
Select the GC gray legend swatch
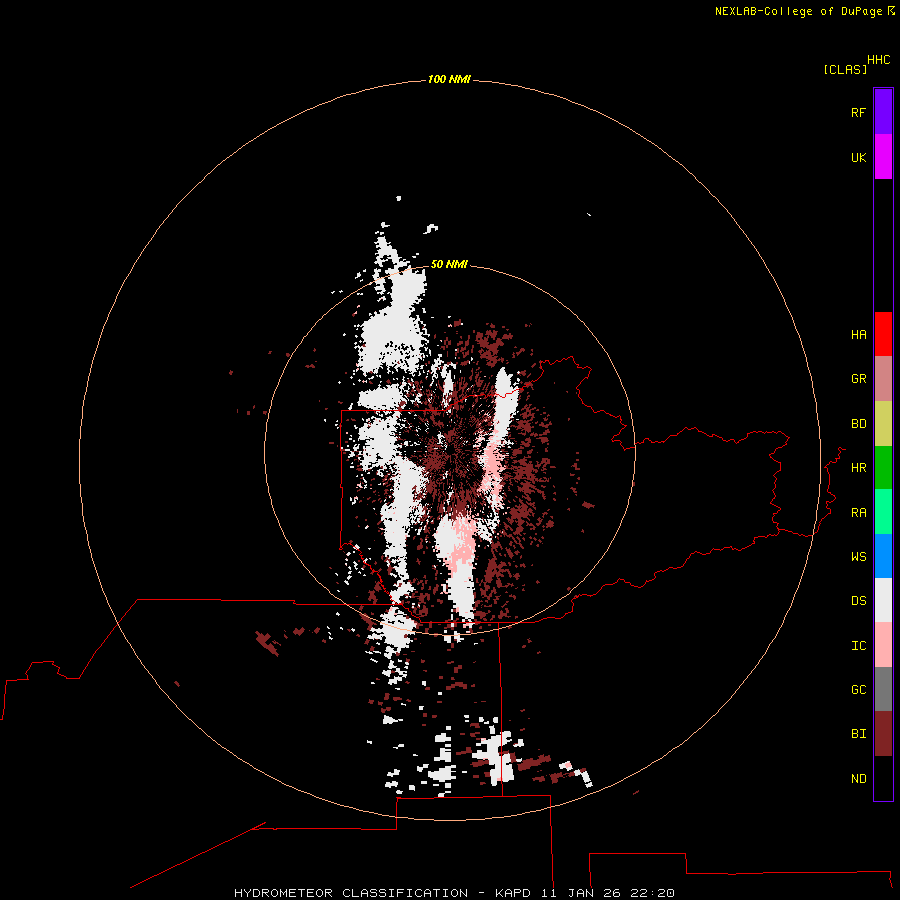pyautogui.click(x=883, y=689)
